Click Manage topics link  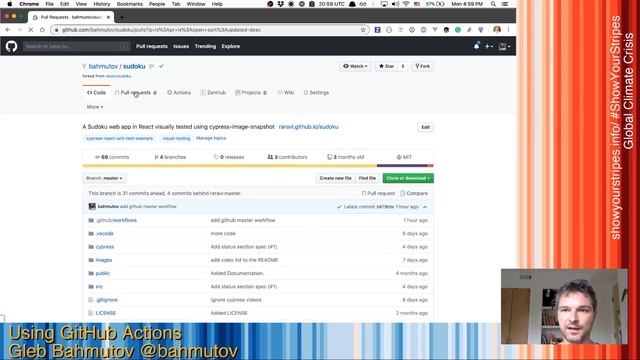point(211,138)
